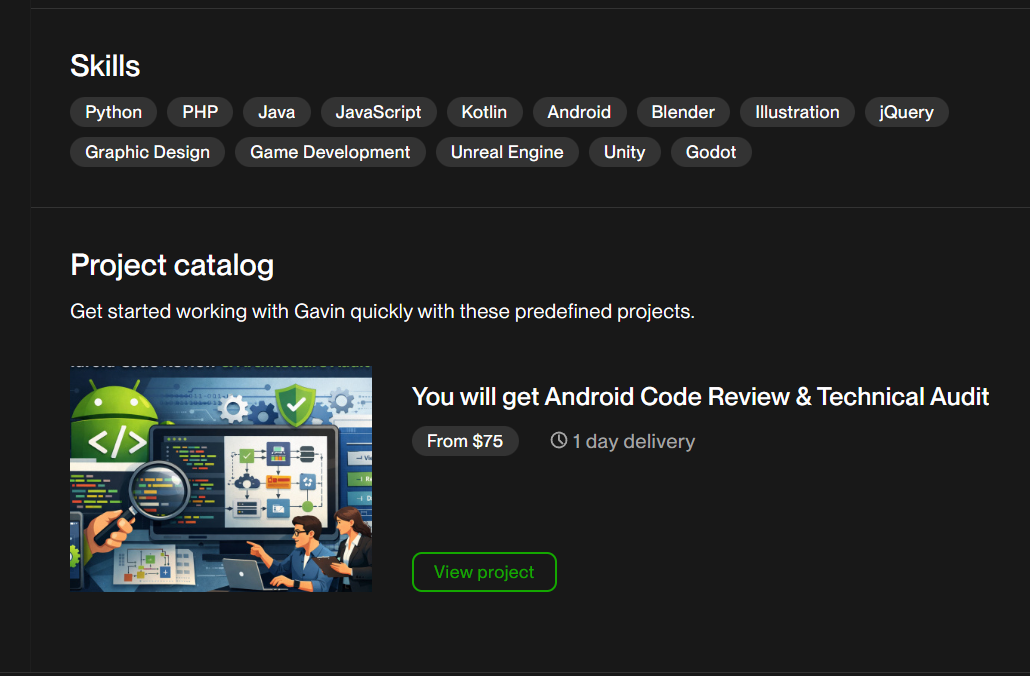The image size is (1030, 676).
Task: Select the JavaScript skill tag
Action: coord(378,112)
